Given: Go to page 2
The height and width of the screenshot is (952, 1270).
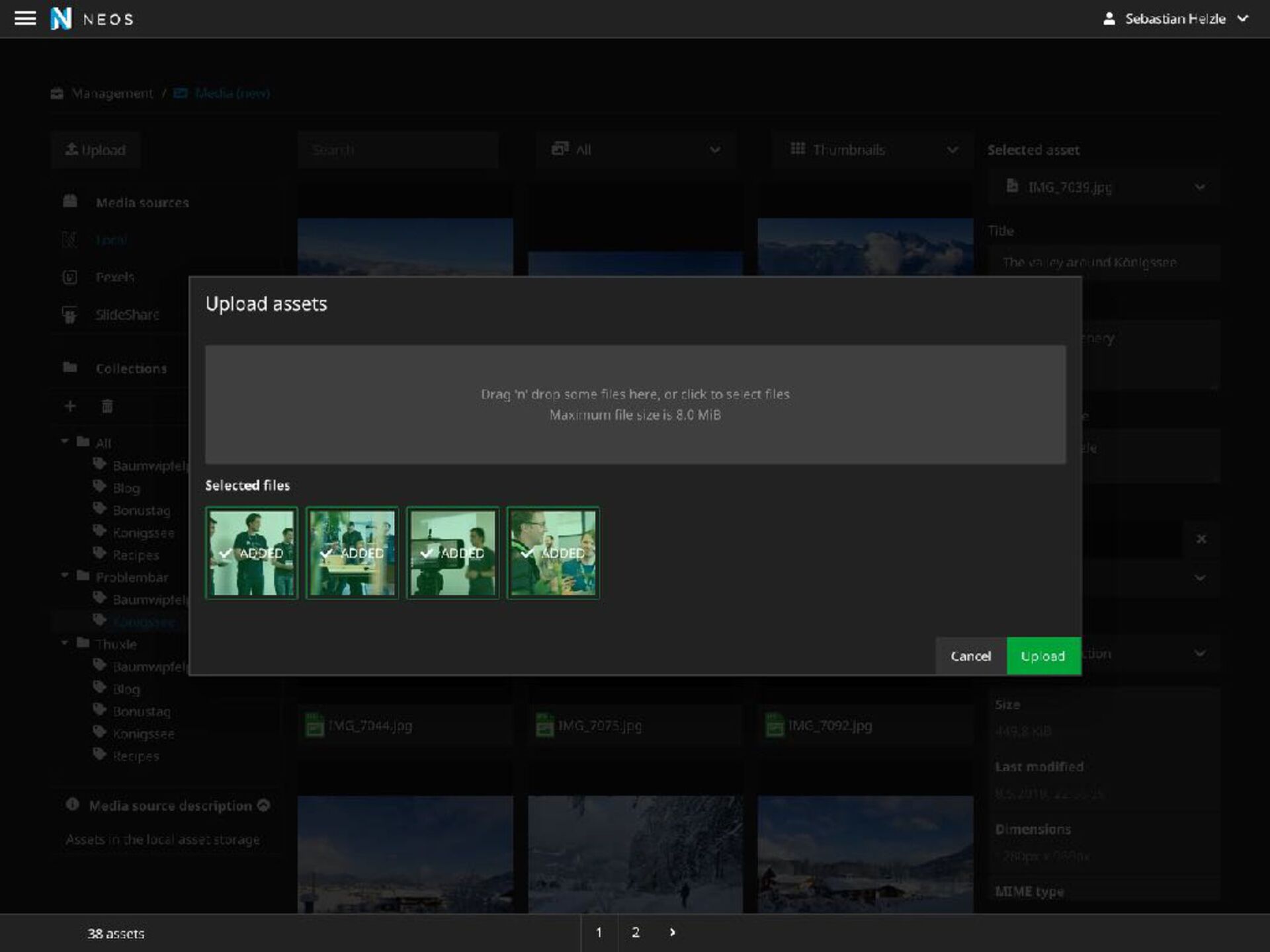Looking at the screenshot, I should 636,933.
